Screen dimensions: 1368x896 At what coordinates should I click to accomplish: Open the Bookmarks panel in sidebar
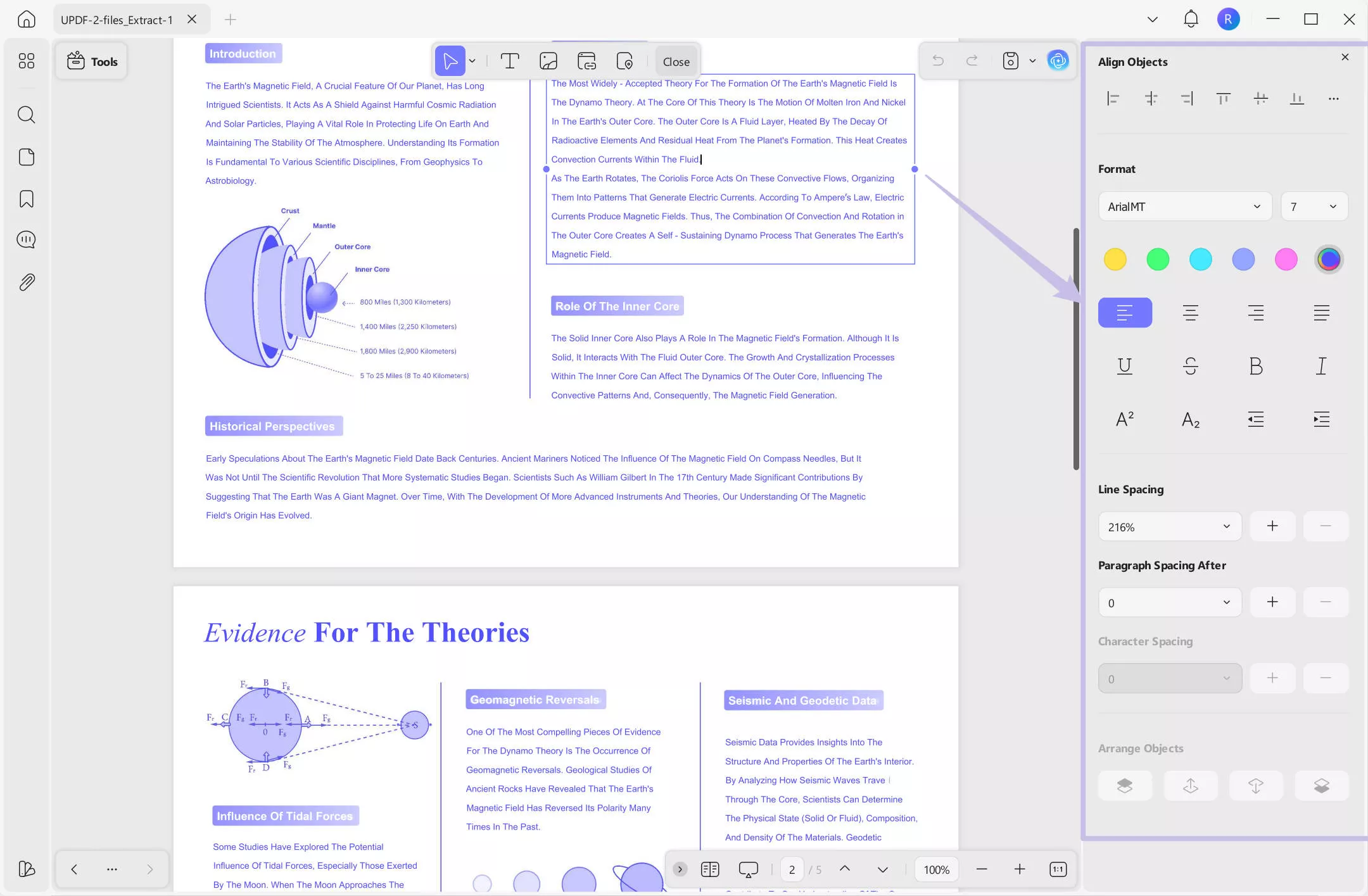27,199
